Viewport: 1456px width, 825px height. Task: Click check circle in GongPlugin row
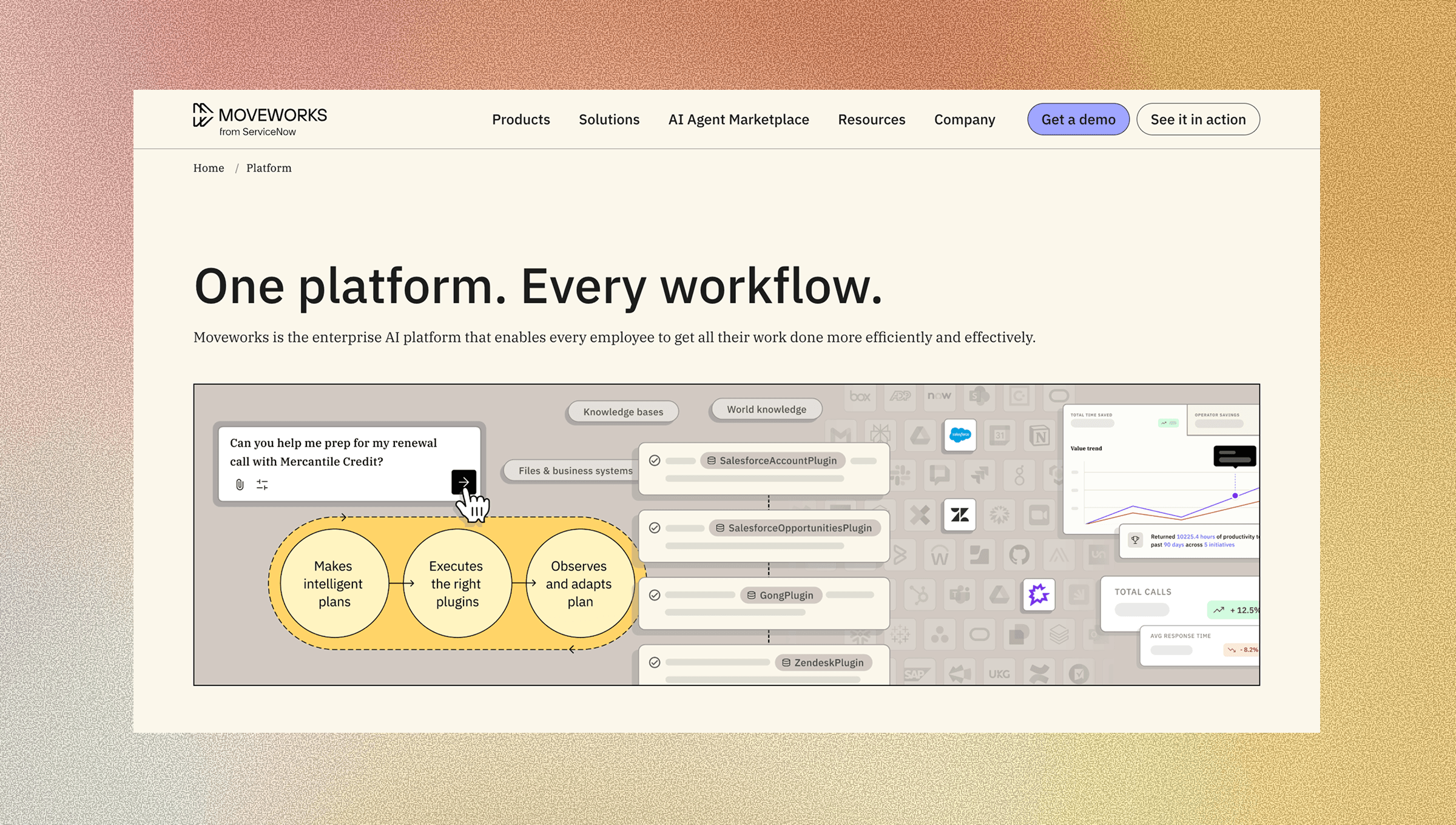655,595
